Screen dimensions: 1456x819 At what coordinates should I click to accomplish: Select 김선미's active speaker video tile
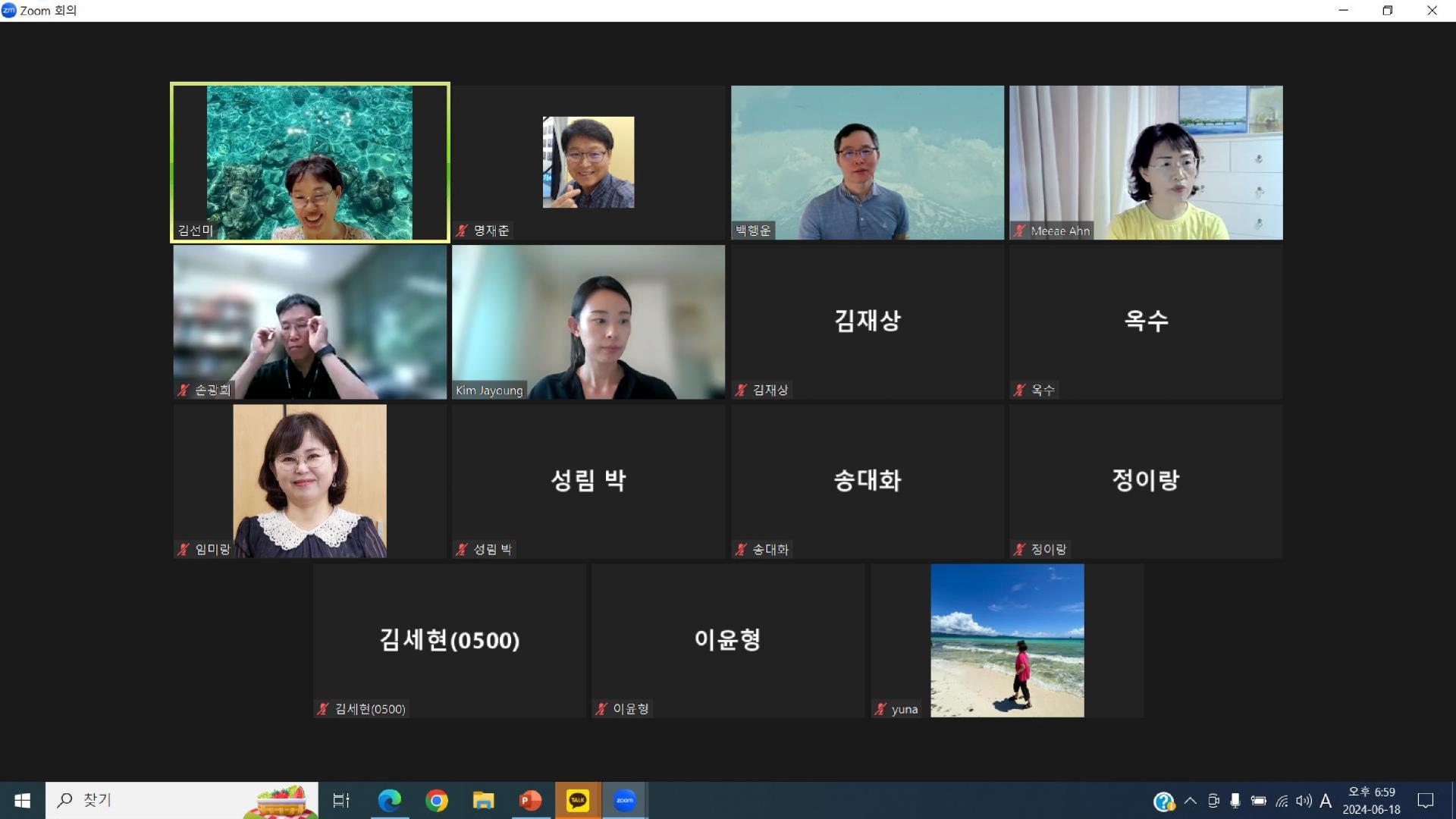pyautogui.click(x=310, y=162)
